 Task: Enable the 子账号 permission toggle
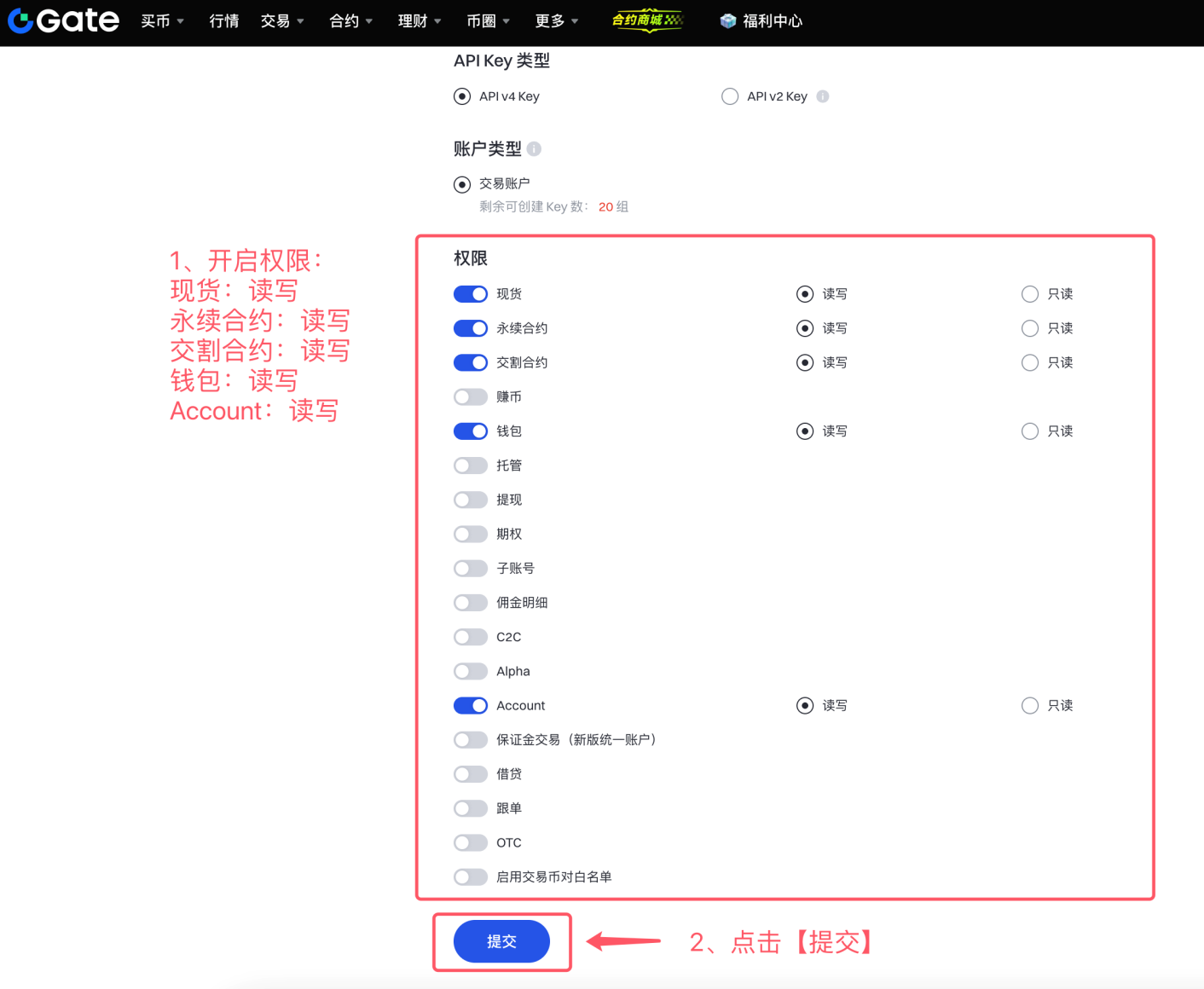tap(471, 568)
